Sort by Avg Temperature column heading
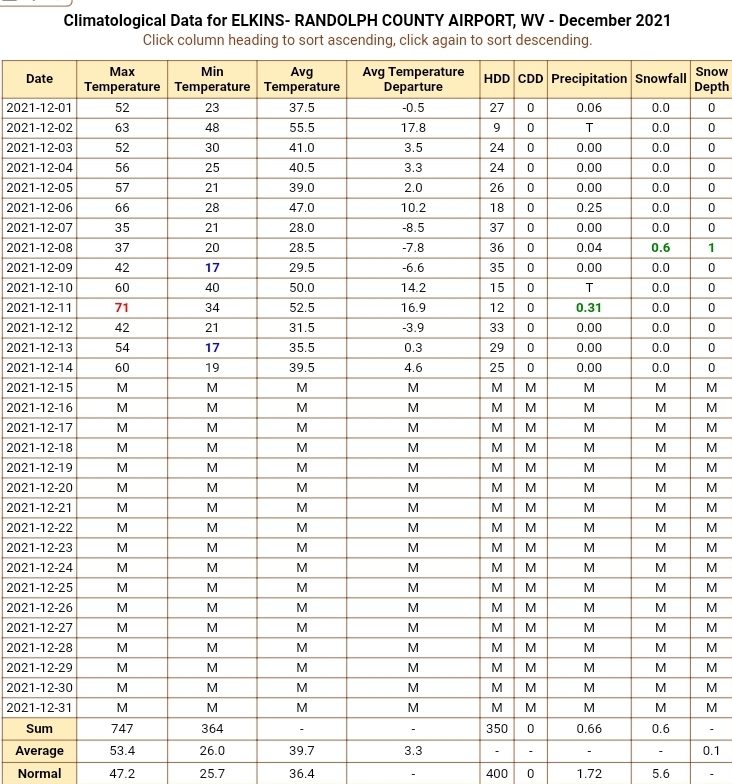This screenshot has width=732, height=784. coord(302,79)
